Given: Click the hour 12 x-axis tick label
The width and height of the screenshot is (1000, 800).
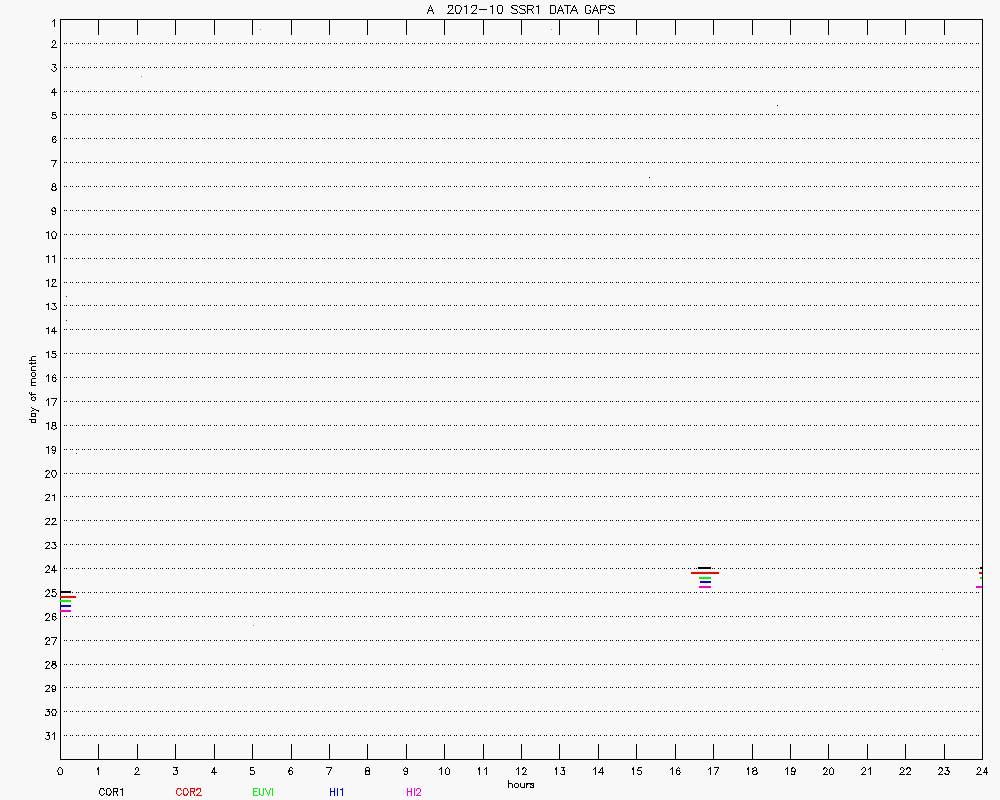Looking at the screenshot, I should [x=521, y=771].
